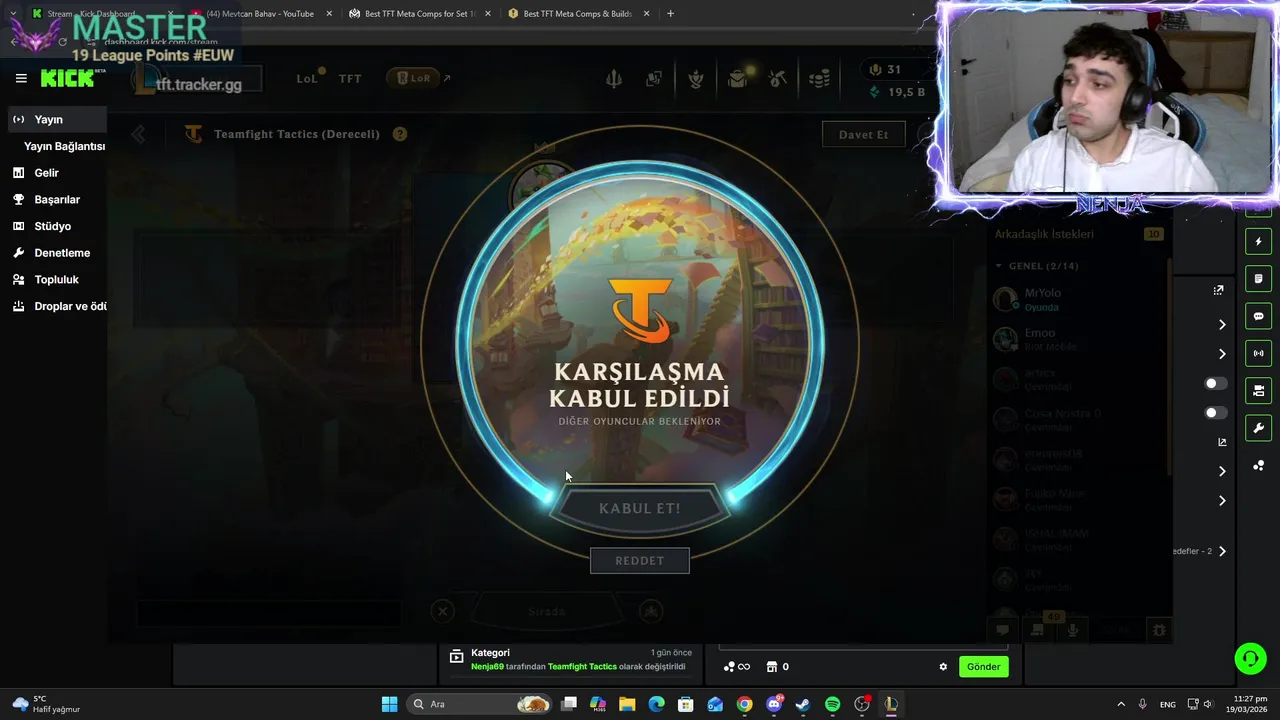1280x720 pixels.
Task: Click the camera/server icon in Kick toolbar
Action: [1258, 390]
